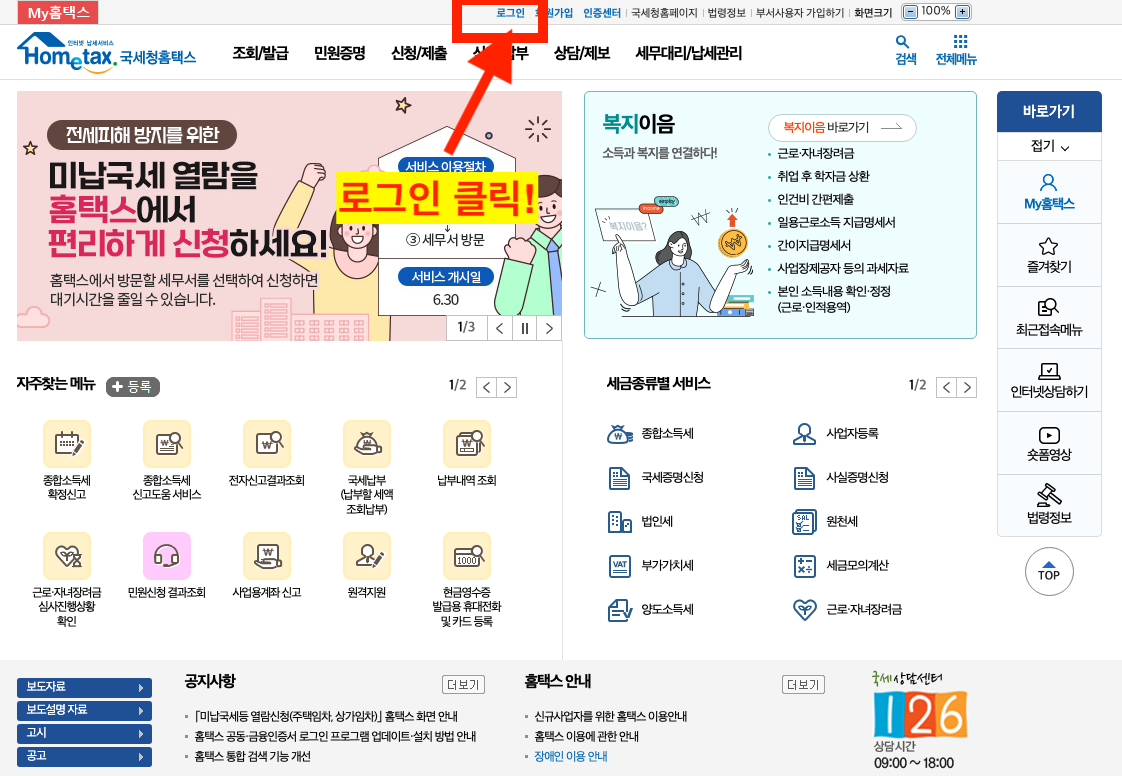The width and height of the screenshot is (1122, 776).
Task: Open the 국세납부 money bag icon
Action: 367,444
